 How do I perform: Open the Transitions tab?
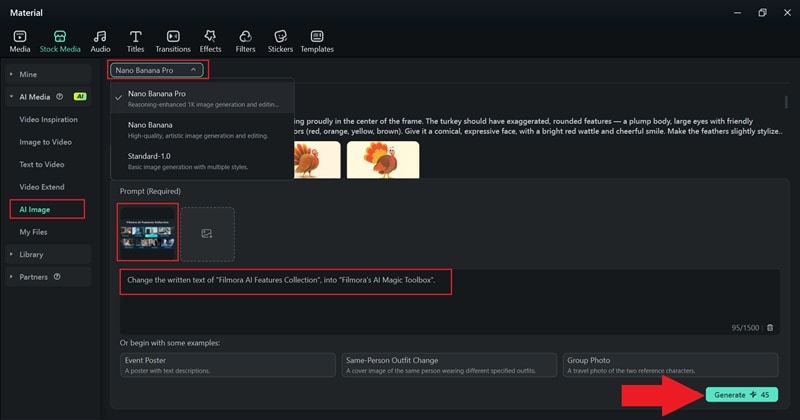tap(173, 41)
